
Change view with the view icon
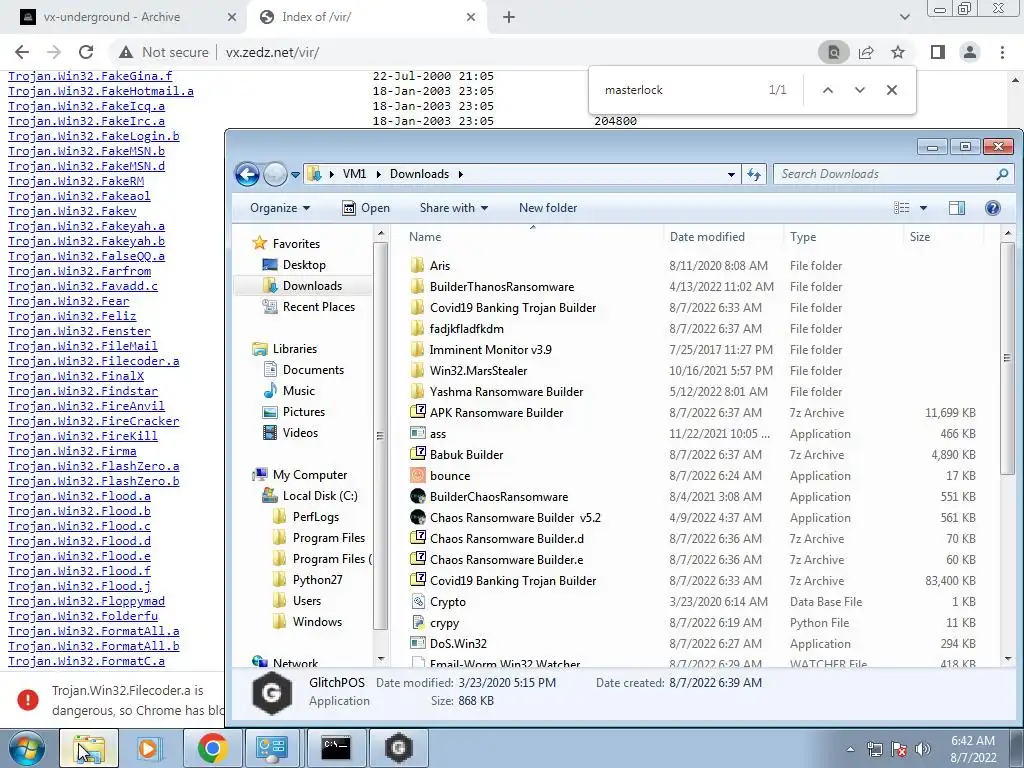[902, 208]
